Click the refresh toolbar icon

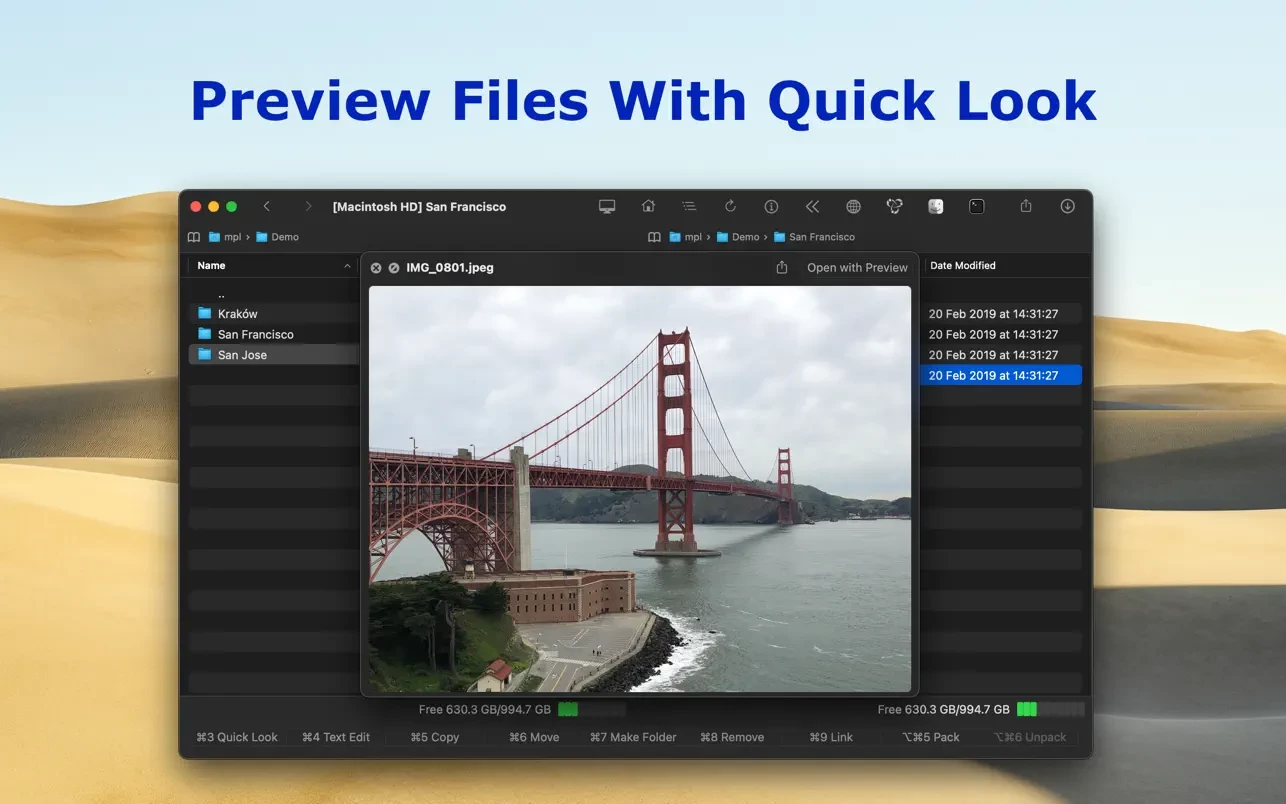pos(730,206)
